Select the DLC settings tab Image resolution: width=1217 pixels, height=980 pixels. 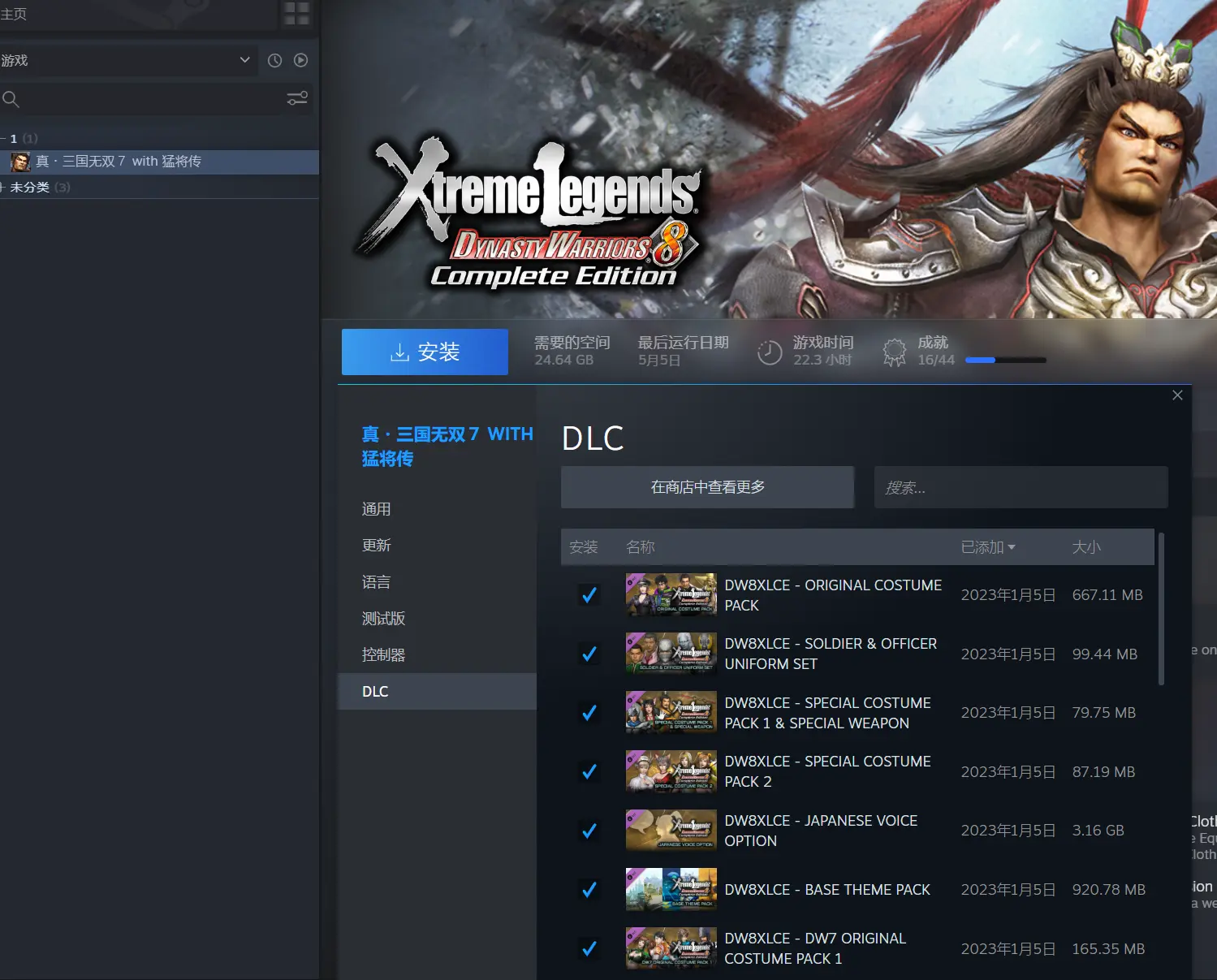tap(437, 692)
